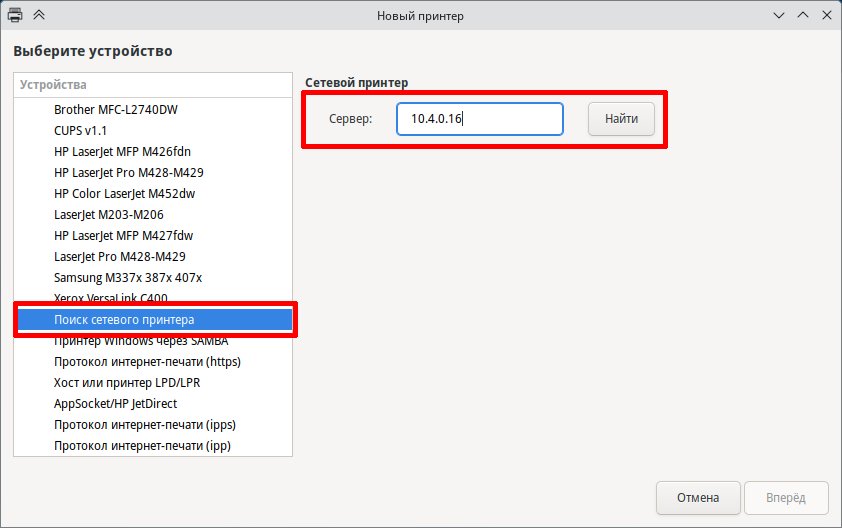842x528 pixels.
Task: Select CUPS v1.1 in device list
Action: tap(80, 131)
